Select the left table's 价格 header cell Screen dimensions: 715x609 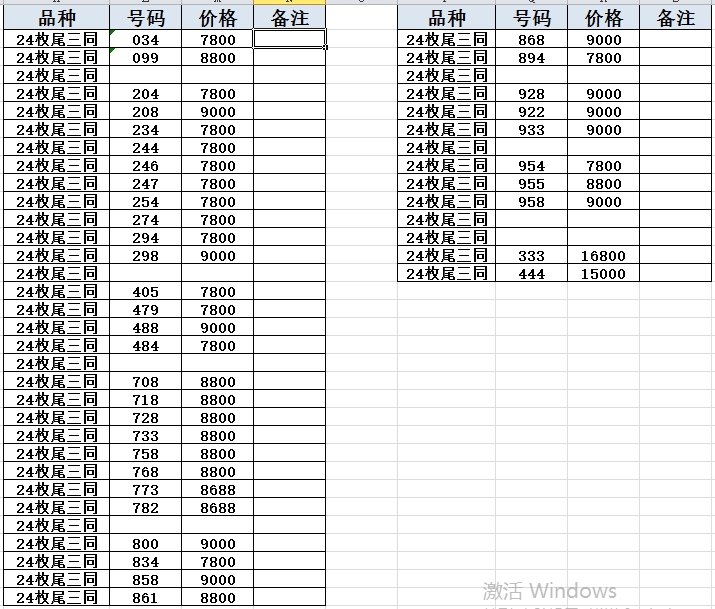[x=217, y=18]
